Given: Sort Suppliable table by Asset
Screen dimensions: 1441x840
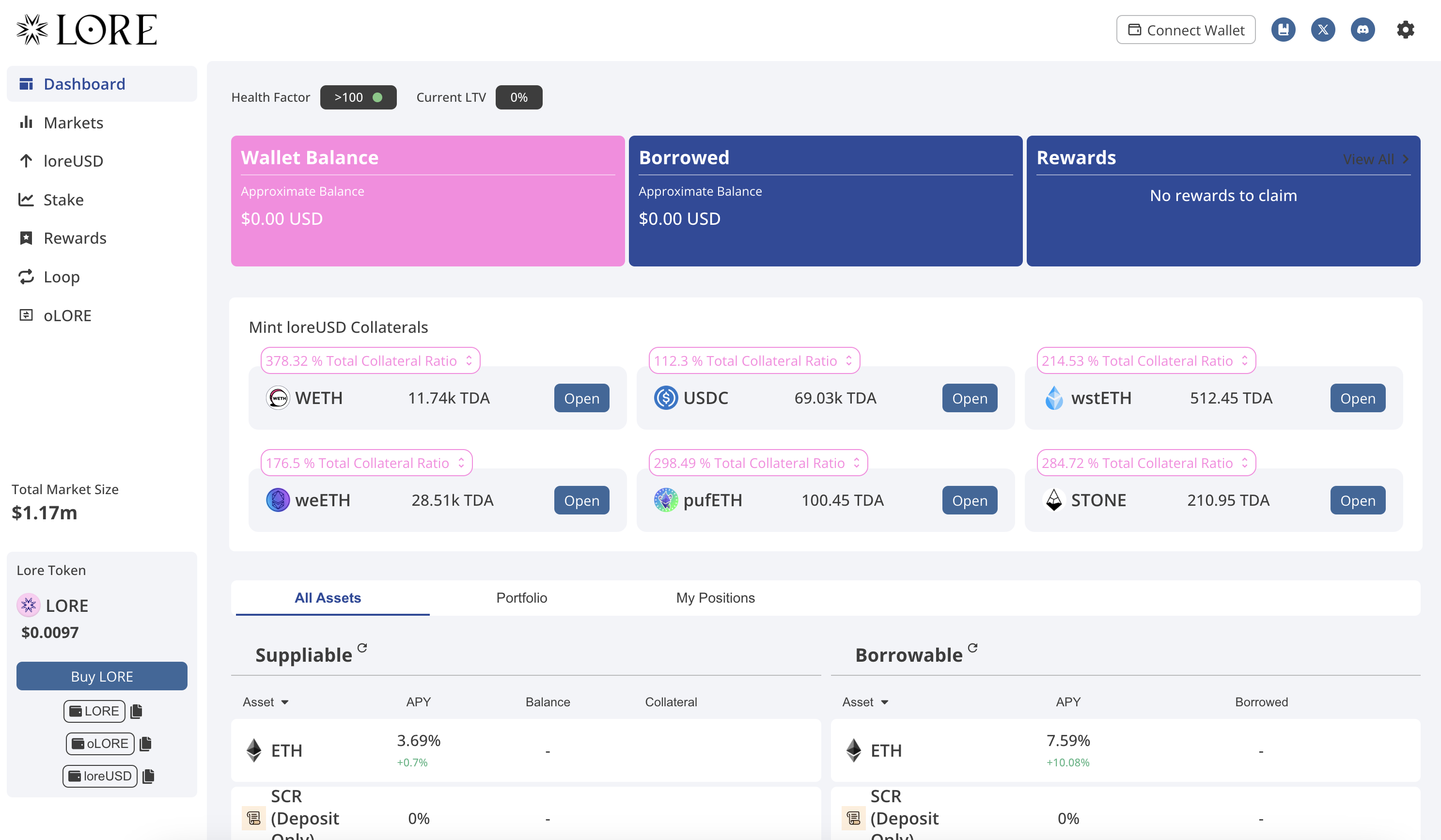Looking at the screenshot, I should (x=266, y=702).
